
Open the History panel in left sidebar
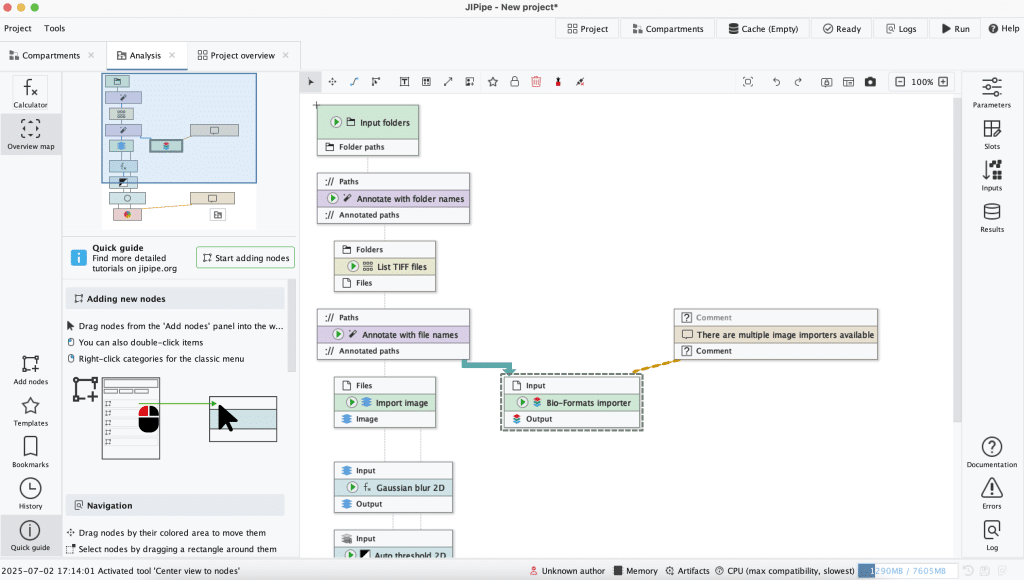(x=30, y=493)
